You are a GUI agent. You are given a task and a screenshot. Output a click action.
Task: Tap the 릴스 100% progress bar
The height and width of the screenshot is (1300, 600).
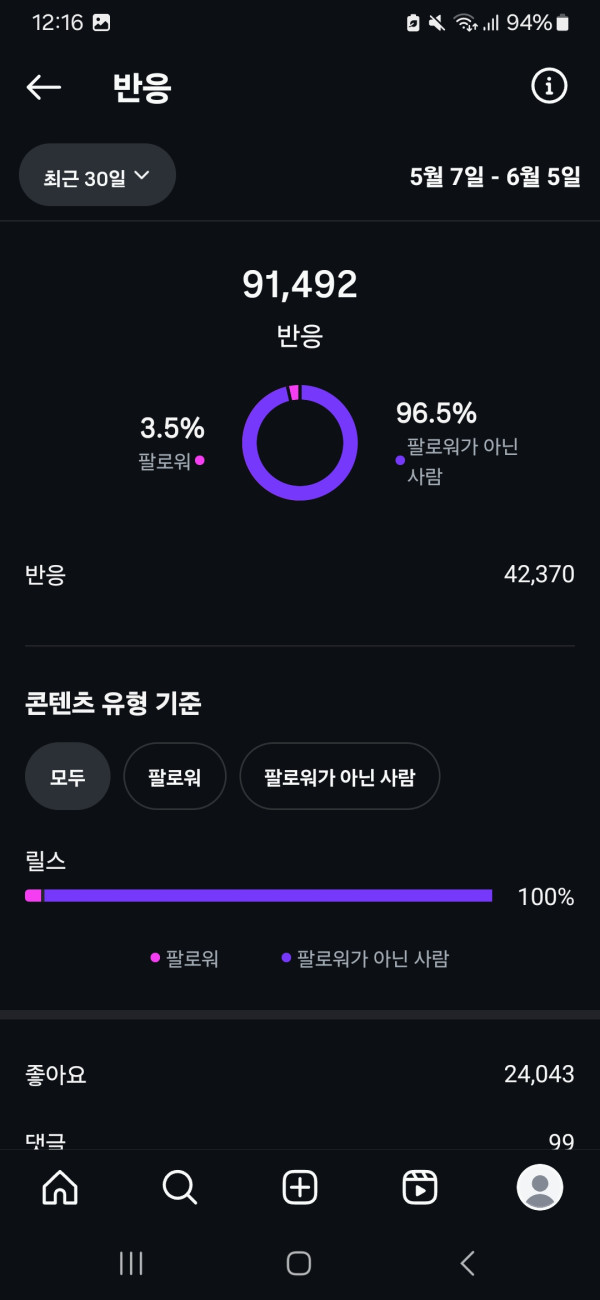point(260,896)
